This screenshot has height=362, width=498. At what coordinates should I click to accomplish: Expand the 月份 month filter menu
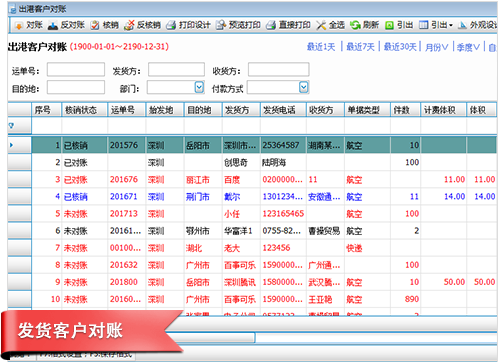437,47
